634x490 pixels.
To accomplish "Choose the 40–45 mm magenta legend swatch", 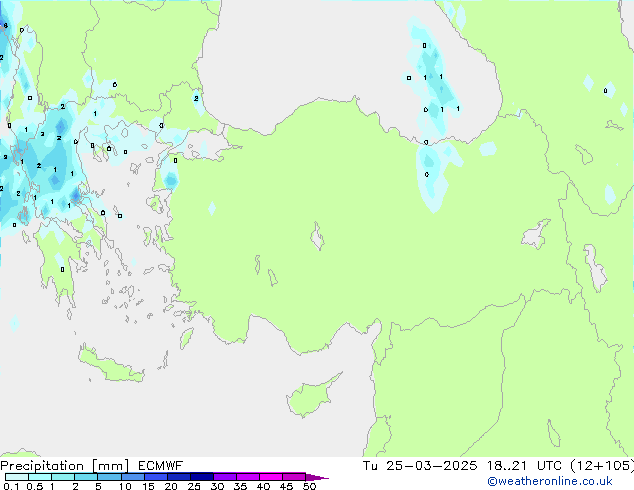I will point(271,477).
